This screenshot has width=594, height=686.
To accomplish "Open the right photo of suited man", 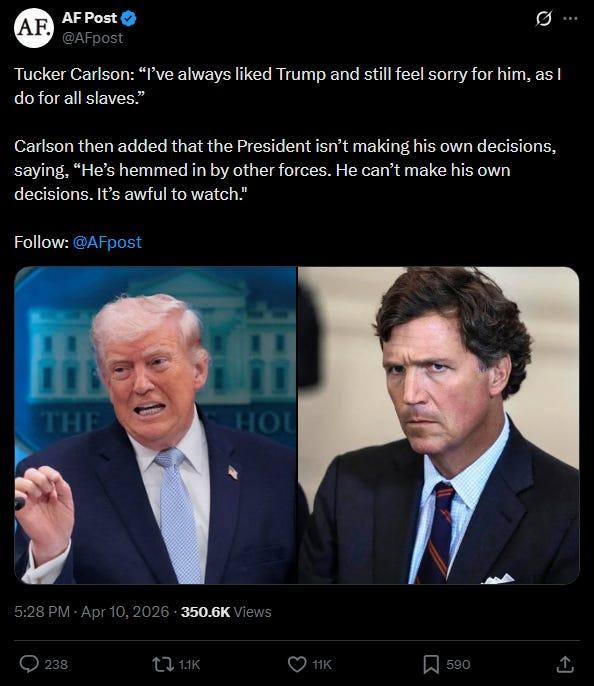I will coord(439,425).
